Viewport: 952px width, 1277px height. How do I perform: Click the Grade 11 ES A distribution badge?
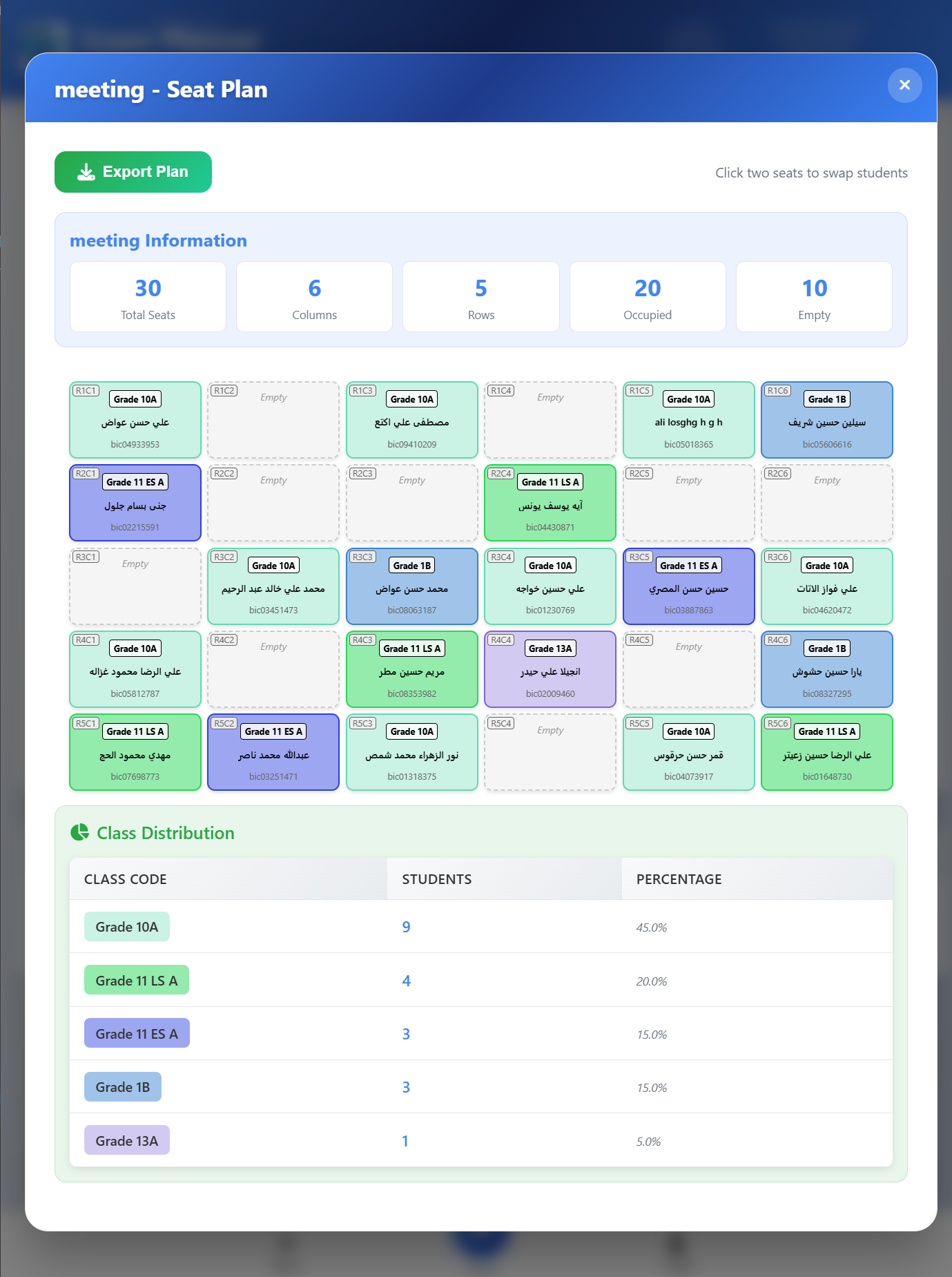point(137,1033)
